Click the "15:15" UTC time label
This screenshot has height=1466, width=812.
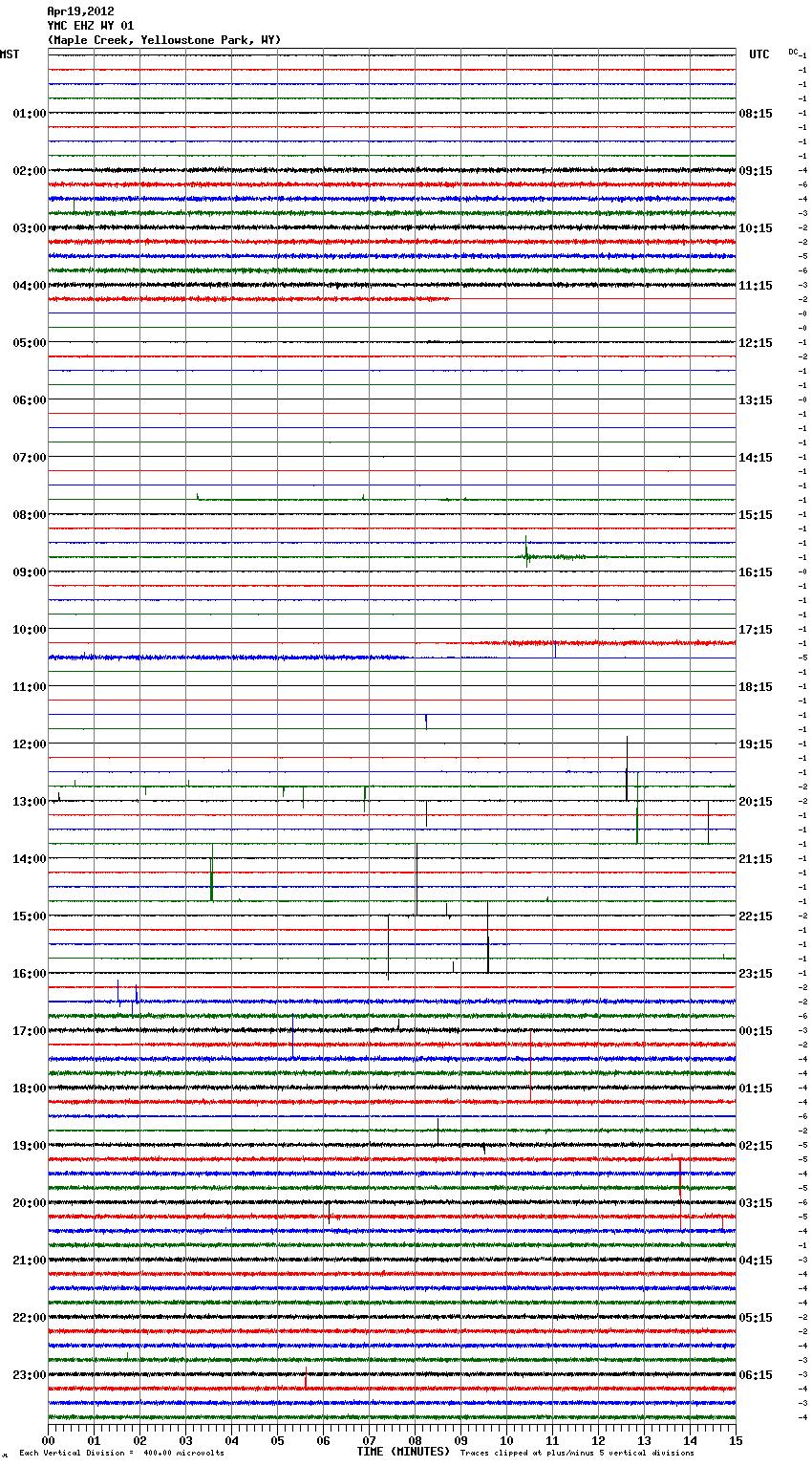click(756, 515)
